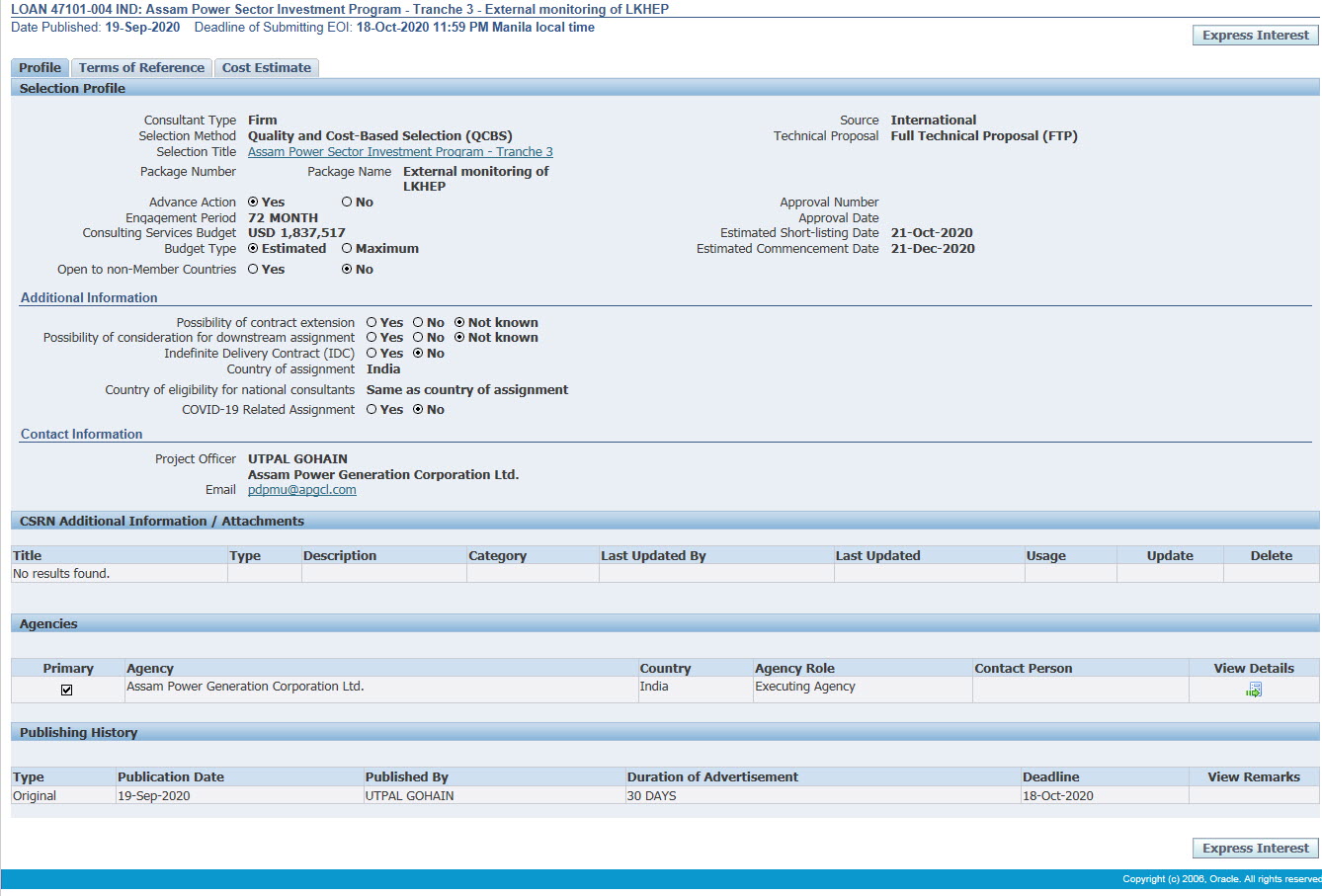Screen dimensions: 1322x896
Task: Select Advance Action No radio
Action: pos(347,202)
